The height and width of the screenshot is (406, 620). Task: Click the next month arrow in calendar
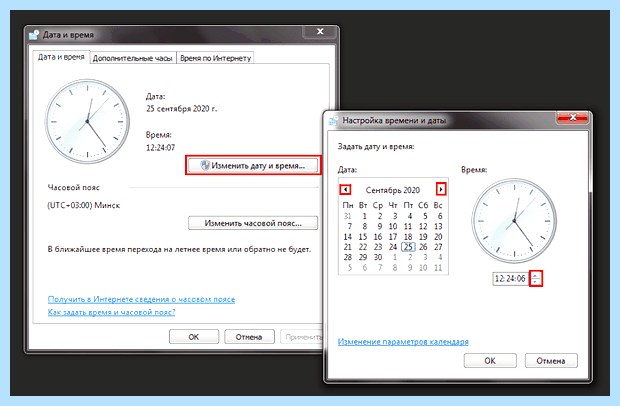[441, 189]
